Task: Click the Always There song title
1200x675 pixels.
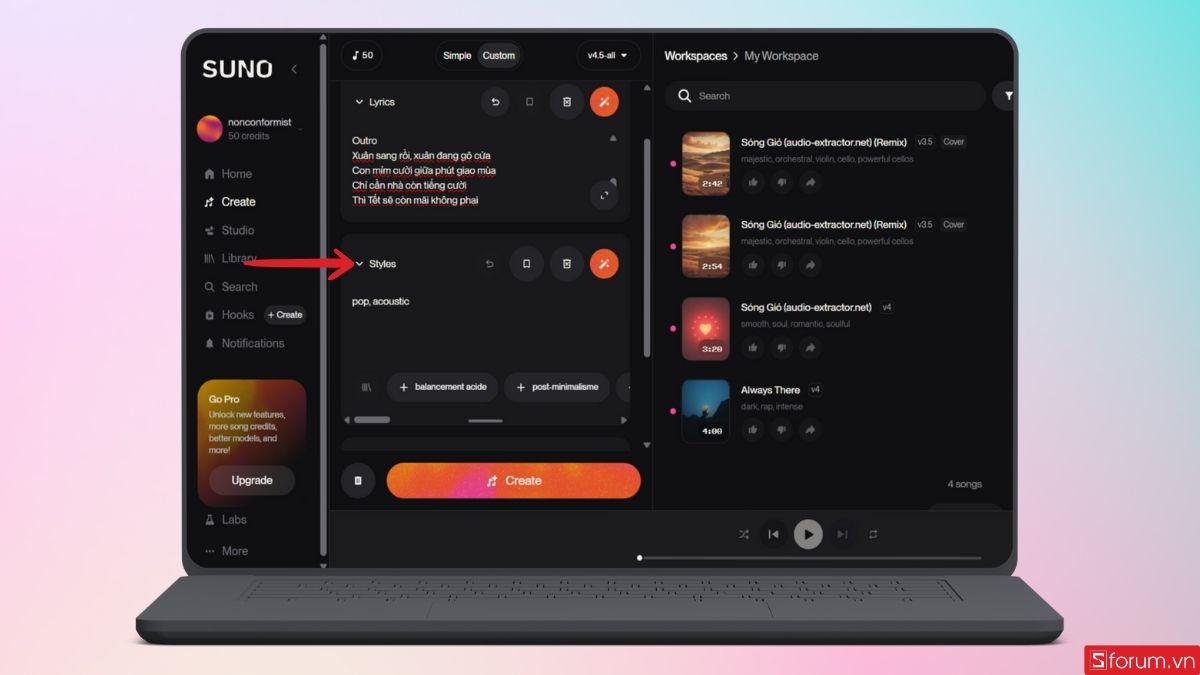Action: (770, 390)
